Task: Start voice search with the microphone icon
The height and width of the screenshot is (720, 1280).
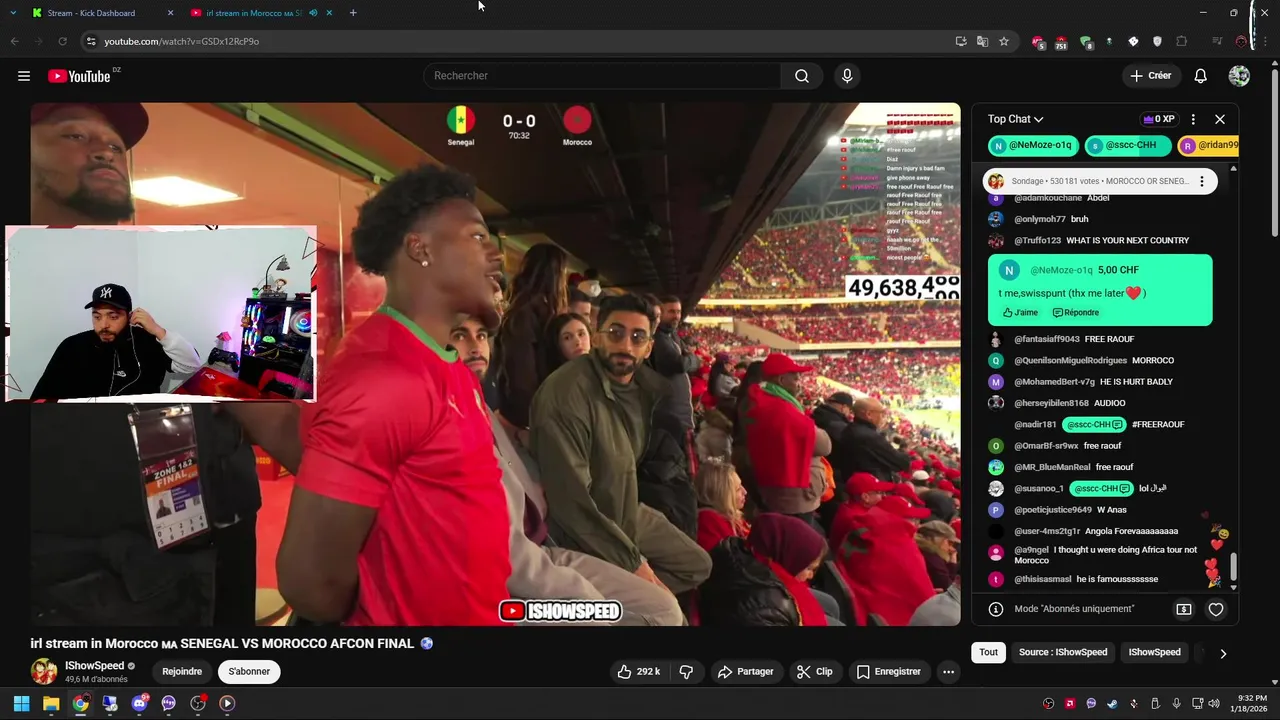Action: point(847,76)
